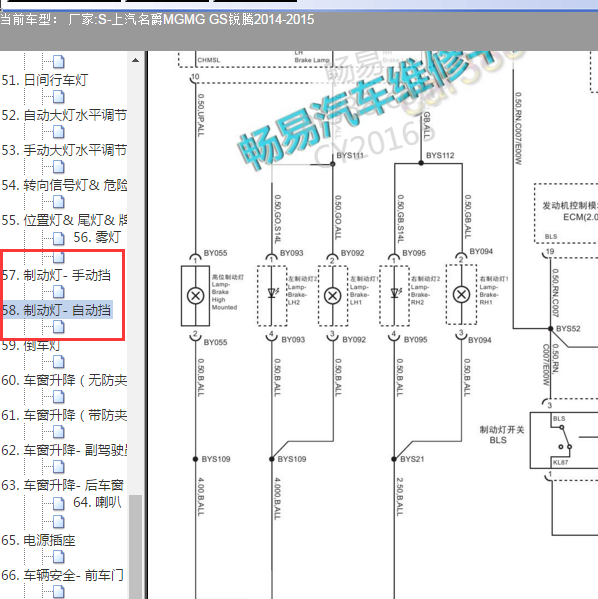Click the '高位制动灯 Lamp-Brake High Mounted' label
598x599 pixels.
(x=228, y=292)
